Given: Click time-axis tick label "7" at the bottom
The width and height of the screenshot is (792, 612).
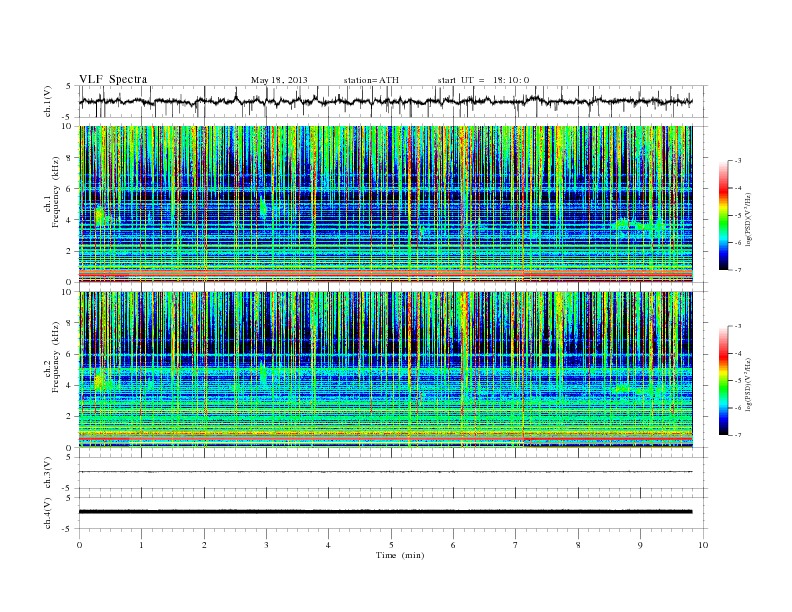Looking at the screenshot, I should click(516, 545).
